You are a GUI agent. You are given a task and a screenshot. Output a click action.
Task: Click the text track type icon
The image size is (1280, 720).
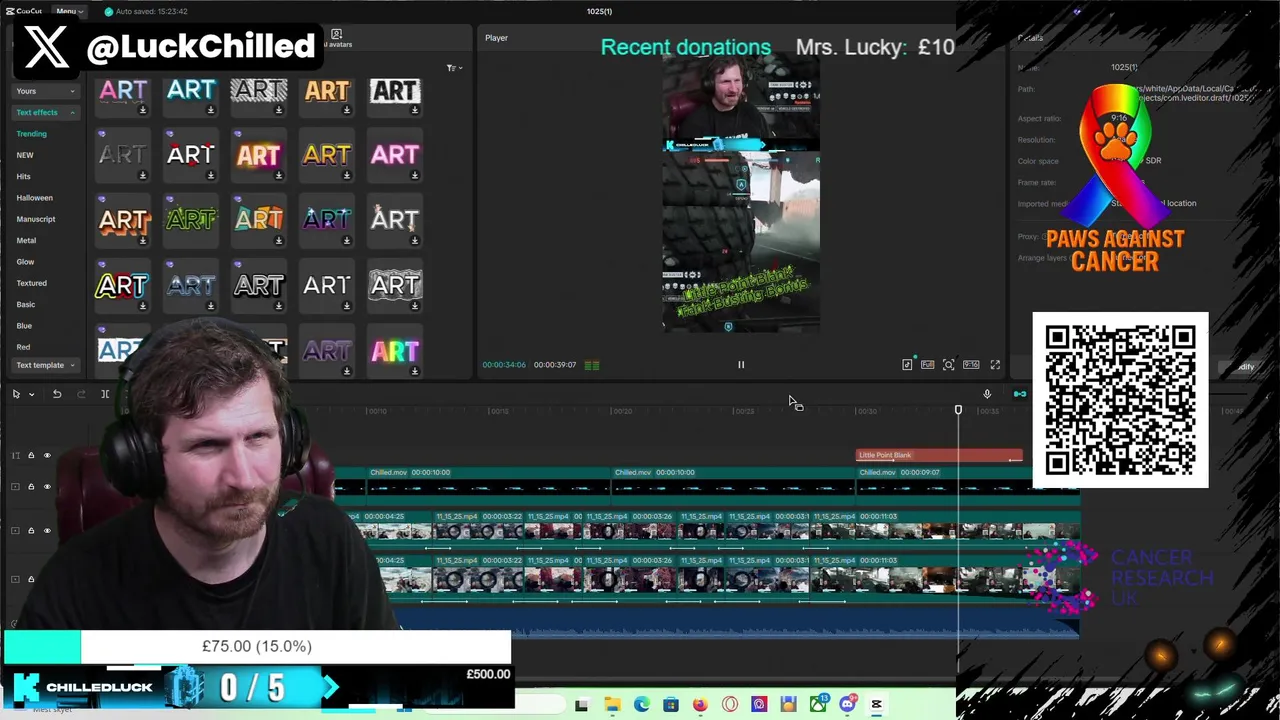coord(15,456)
